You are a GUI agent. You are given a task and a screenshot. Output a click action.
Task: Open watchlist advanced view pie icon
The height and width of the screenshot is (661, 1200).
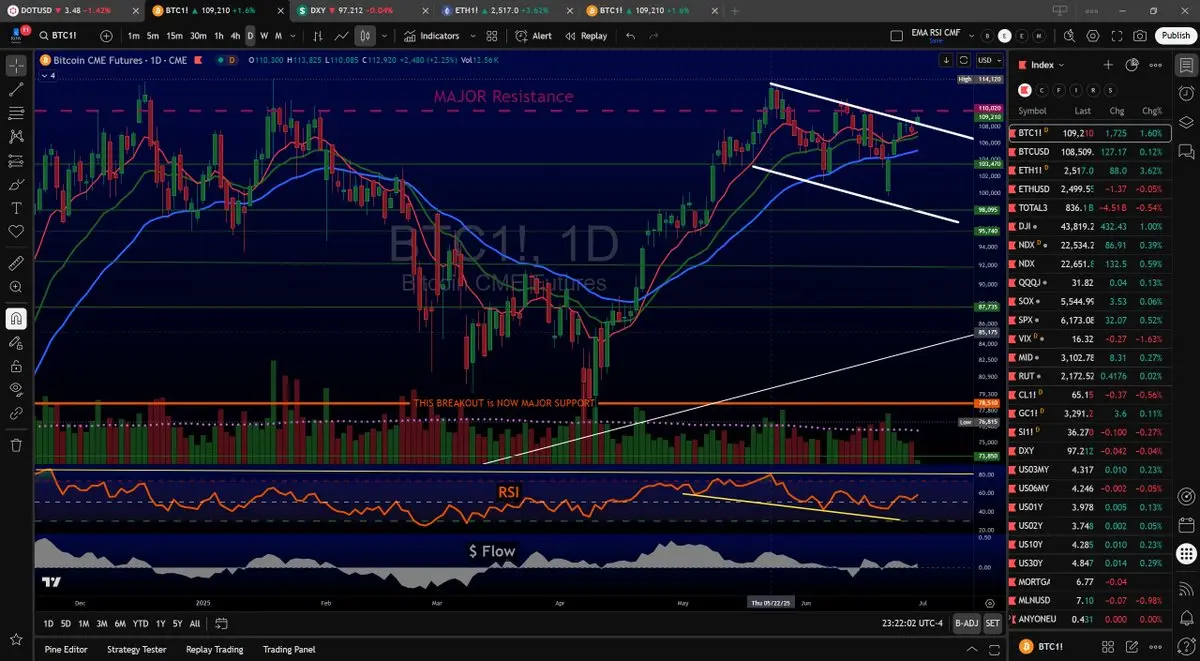(1132, 65)
